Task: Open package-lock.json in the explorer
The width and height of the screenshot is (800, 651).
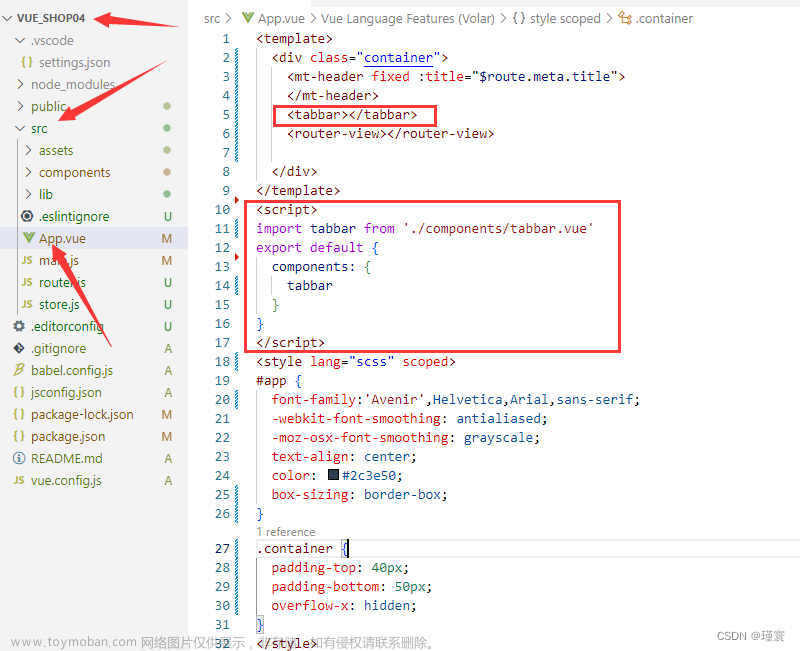Action: pyautogui.click(x=82, y=414)
